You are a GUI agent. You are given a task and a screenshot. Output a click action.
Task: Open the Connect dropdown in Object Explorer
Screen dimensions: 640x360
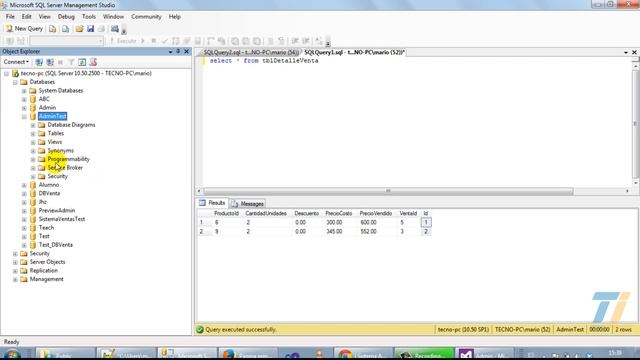coord(16,62)
